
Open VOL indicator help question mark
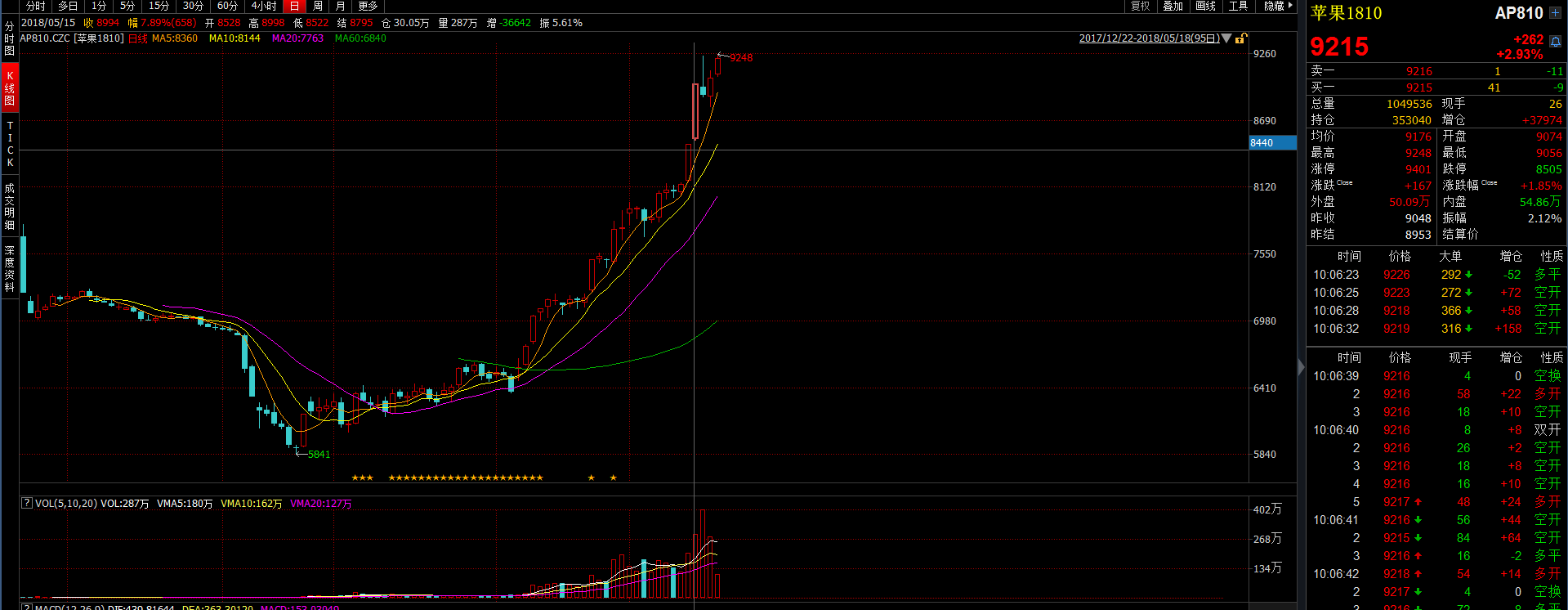coord(27,504)
